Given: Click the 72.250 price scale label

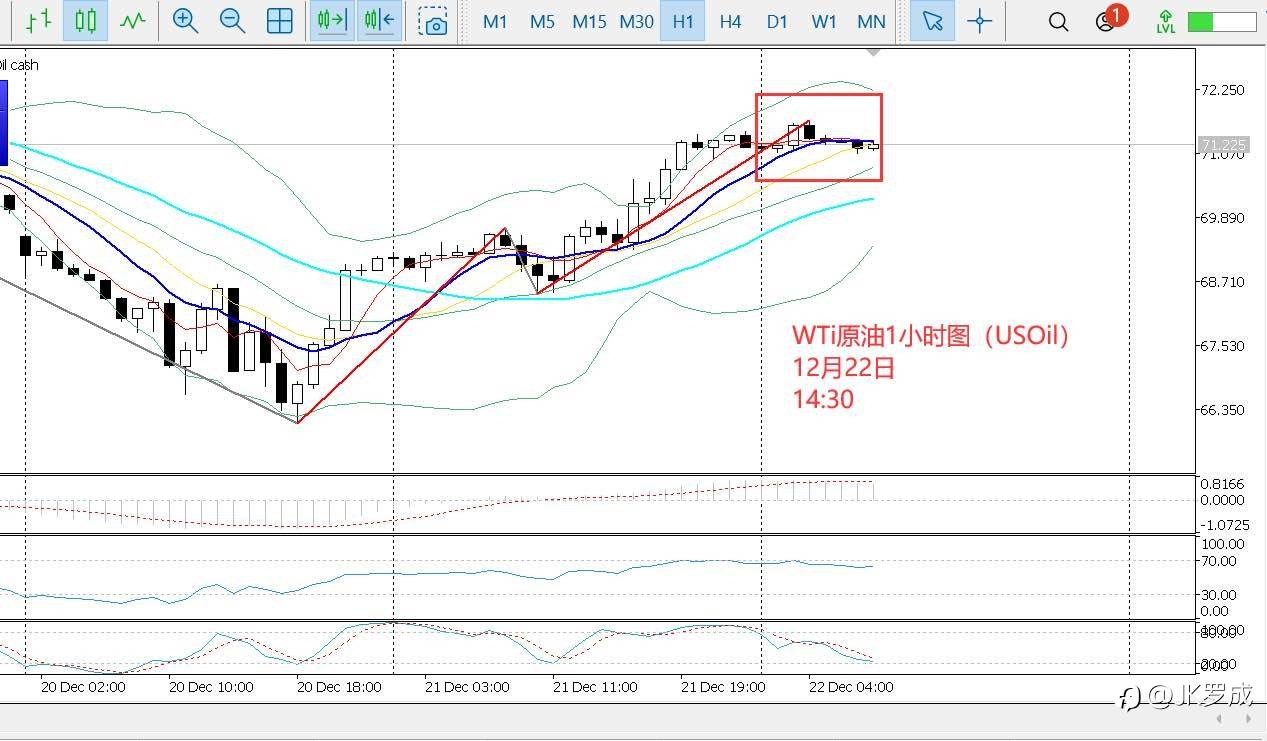Looking at the screenshot, I should pos(1222,90).
